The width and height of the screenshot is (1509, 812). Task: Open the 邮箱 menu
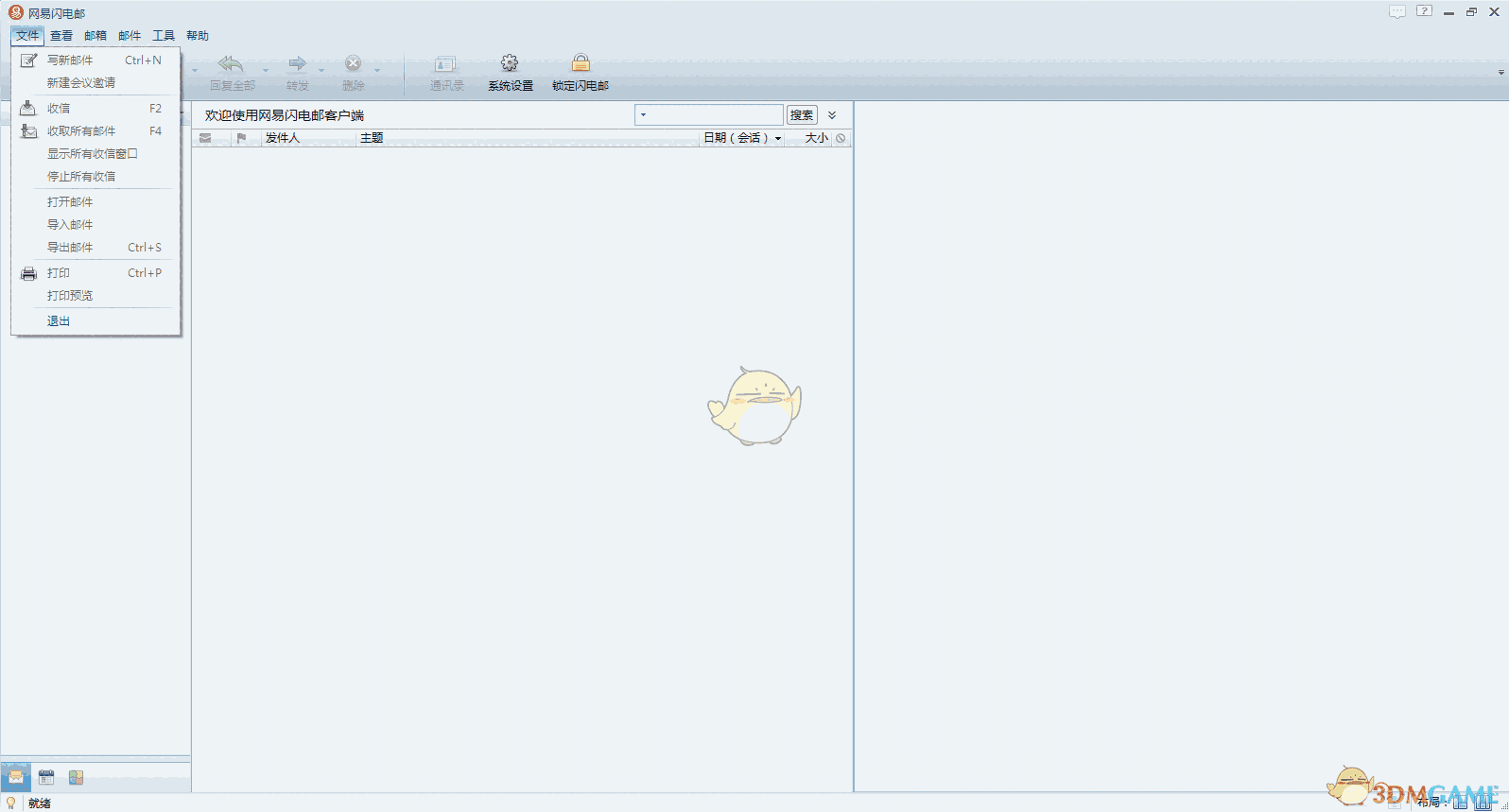click(x=95, y=36)
